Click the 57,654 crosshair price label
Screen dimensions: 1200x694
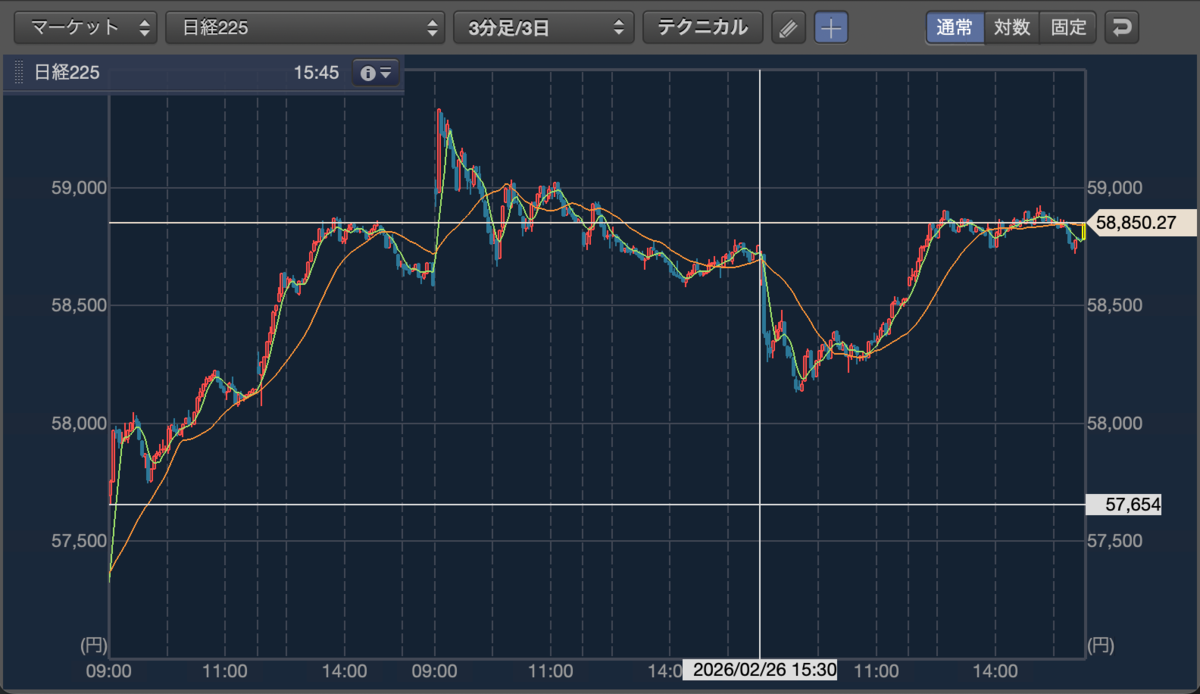coord(1126,505)
